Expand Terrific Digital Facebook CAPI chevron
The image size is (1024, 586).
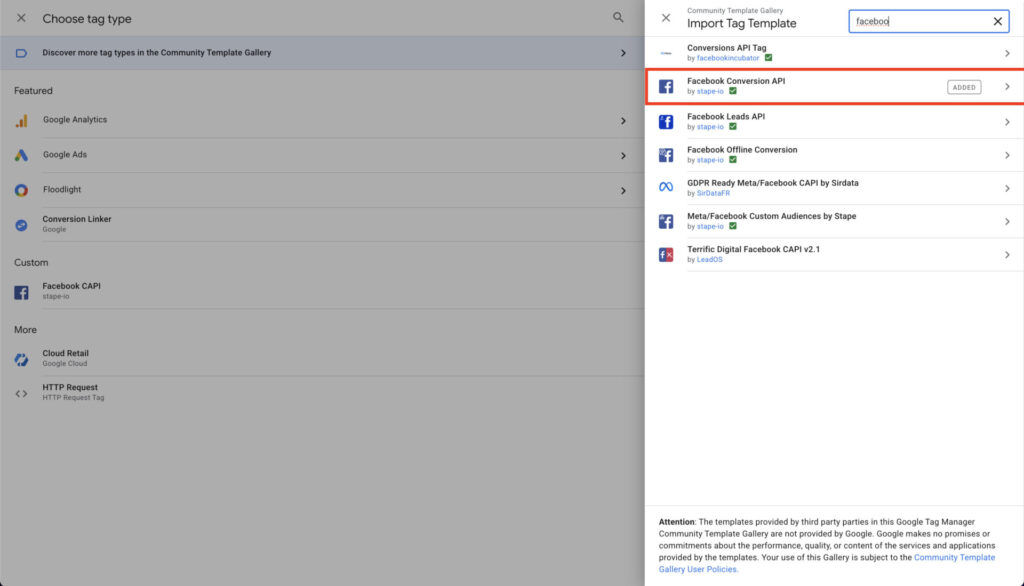[x=1006, y=254]
